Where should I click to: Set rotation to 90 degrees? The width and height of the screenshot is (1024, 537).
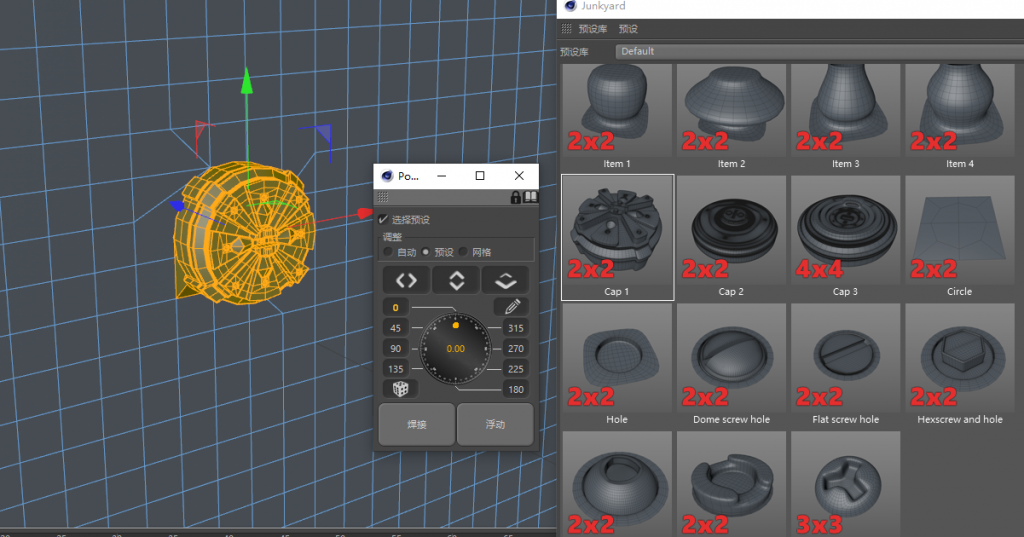395,348
